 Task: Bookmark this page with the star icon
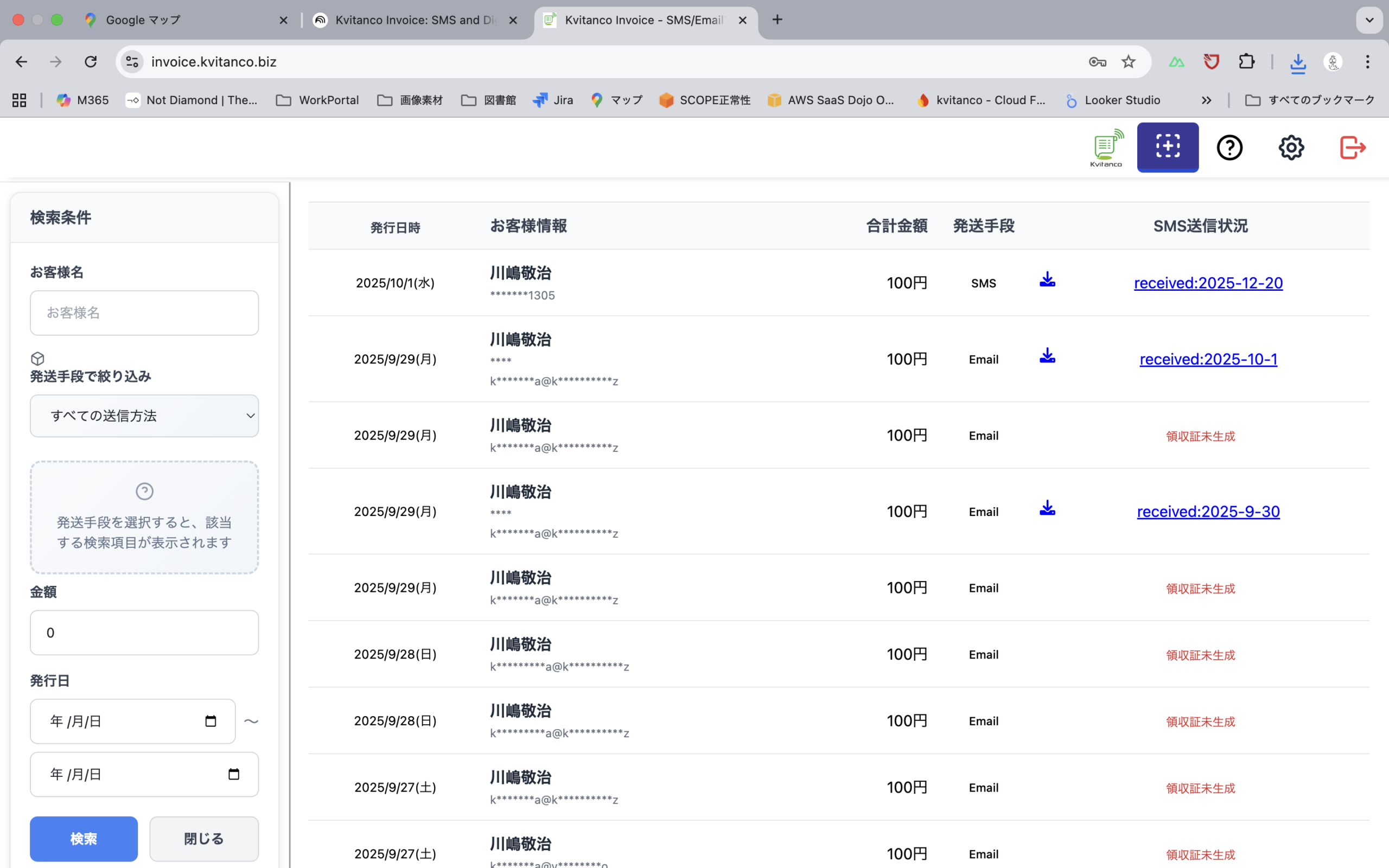pyautogui.click(x=1129, y=61)
